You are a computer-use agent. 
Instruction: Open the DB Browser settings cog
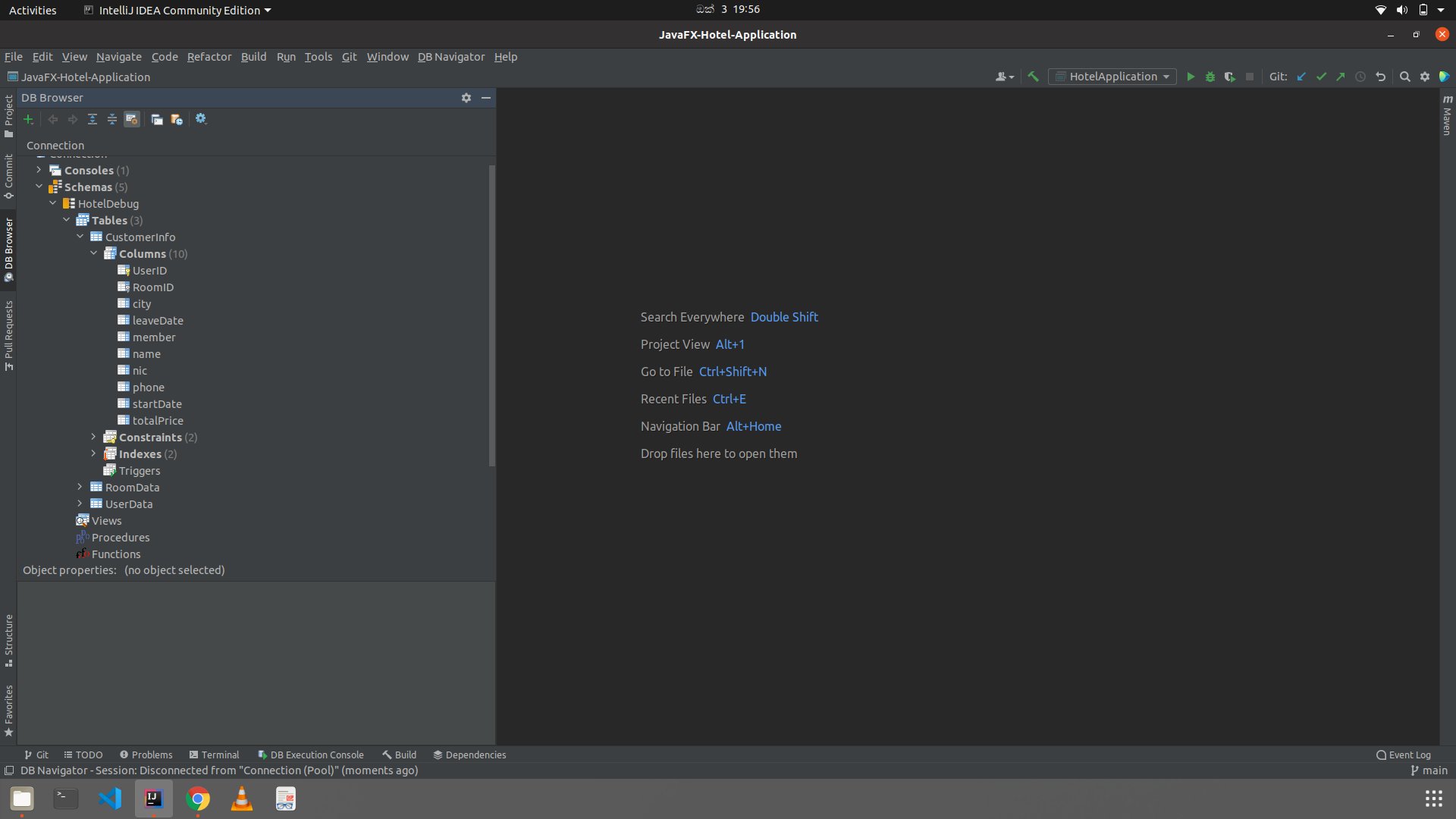pos(466,98)
